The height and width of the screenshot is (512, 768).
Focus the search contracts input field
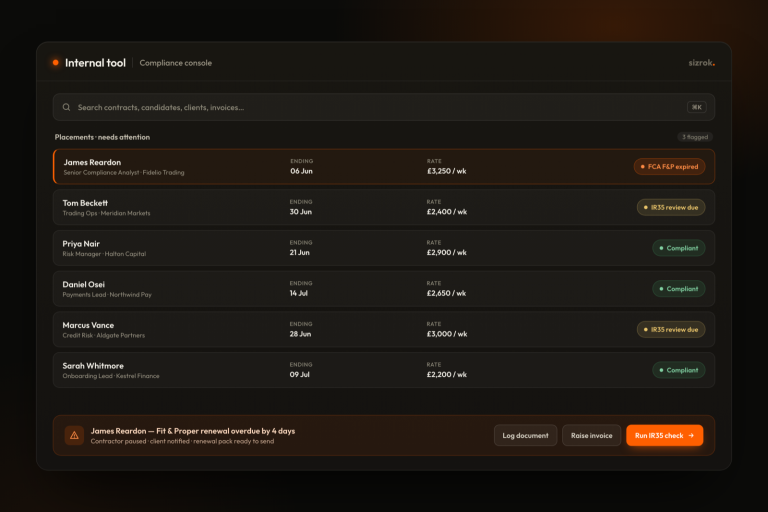(x=384, y=107)
